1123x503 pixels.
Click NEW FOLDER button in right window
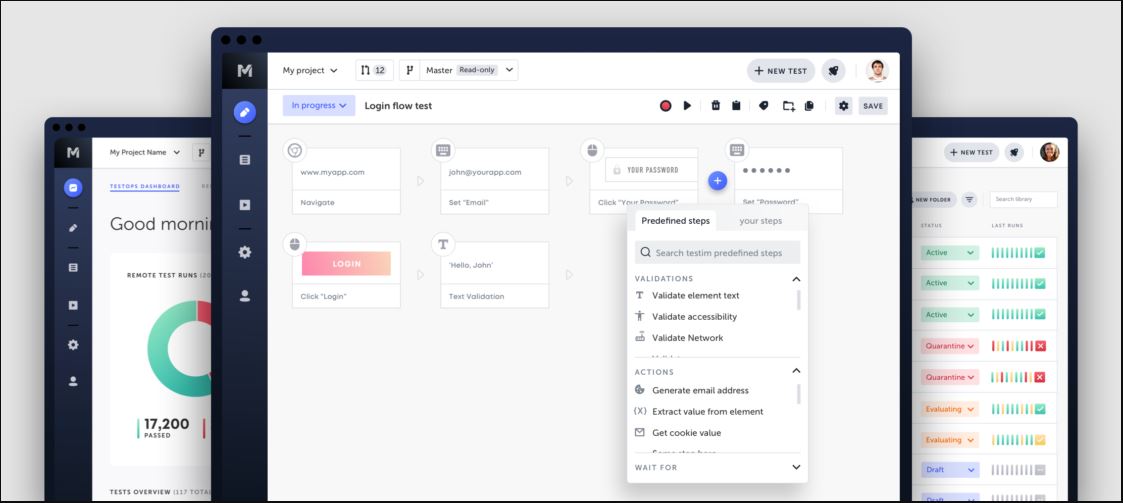(933, 200)
